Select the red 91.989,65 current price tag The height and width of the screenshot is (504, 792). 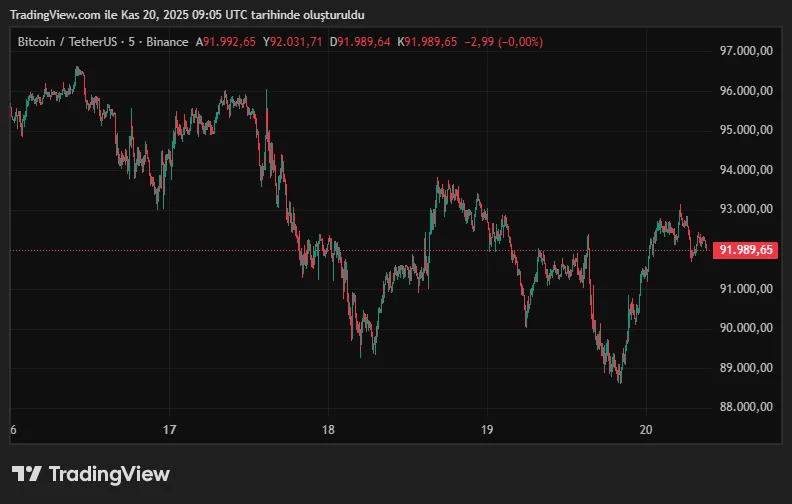coord(746,250)
